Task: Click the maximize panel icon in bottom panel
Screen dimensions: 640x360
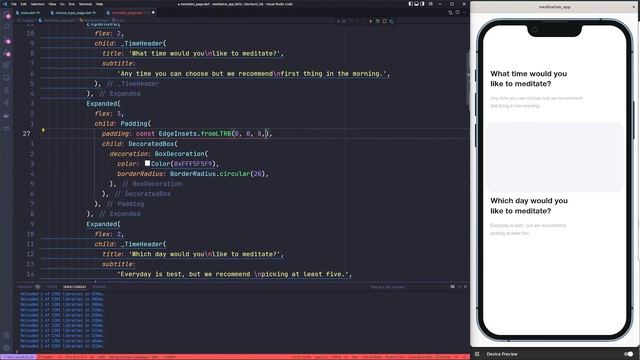Action: pyautogui.click(x=459, y=287)
